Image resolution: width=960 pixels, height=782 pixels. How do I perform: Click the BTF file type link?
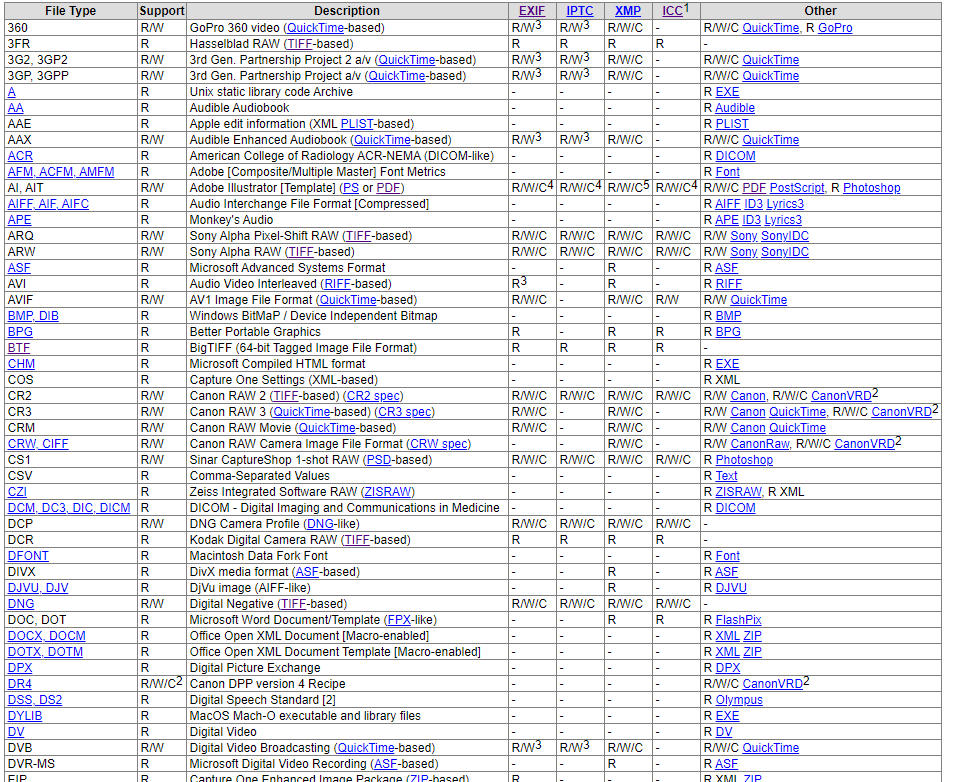(18, 348)
